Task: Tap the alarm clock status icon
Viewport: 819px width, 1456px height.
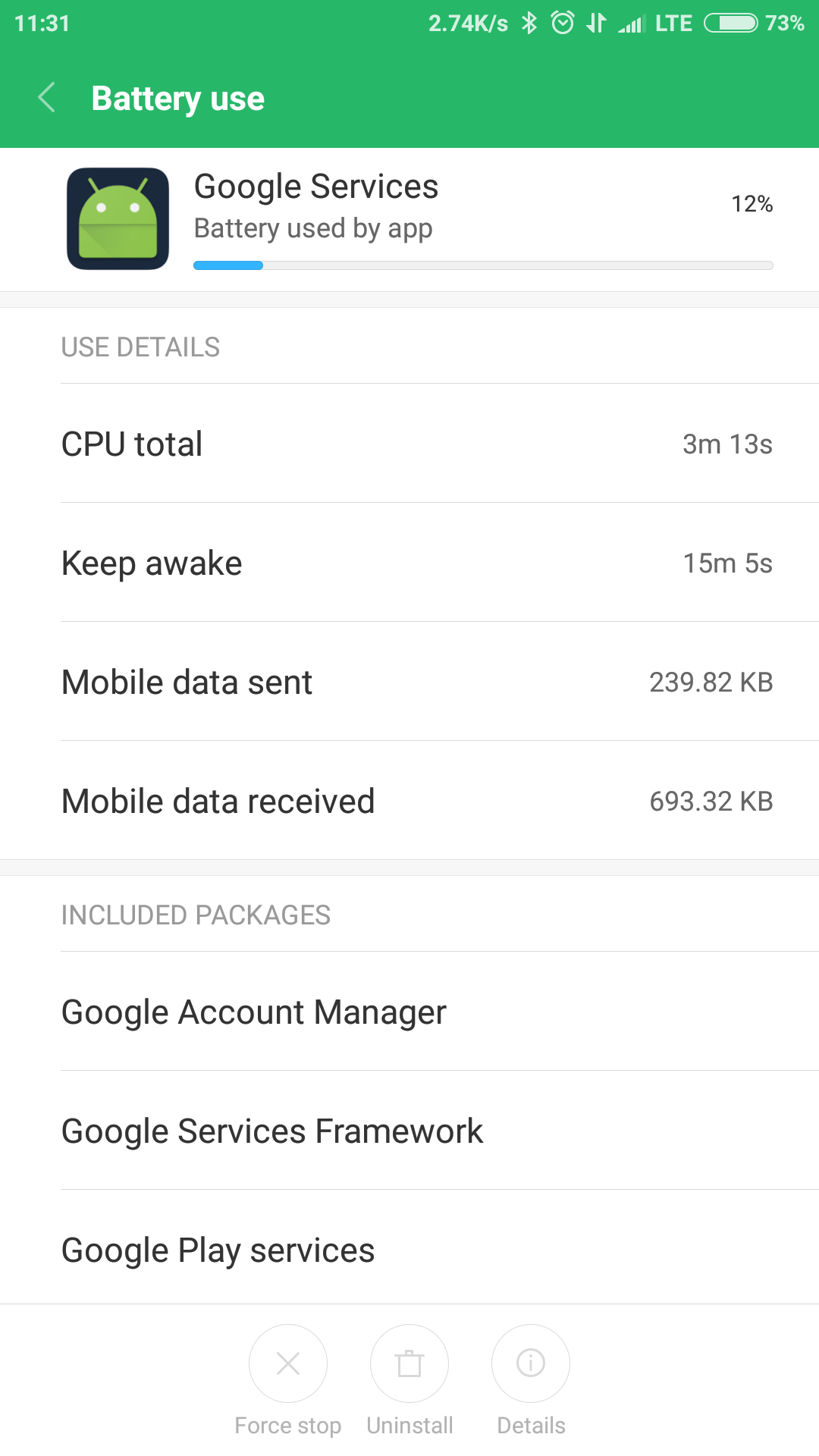Action: [562, 24]
